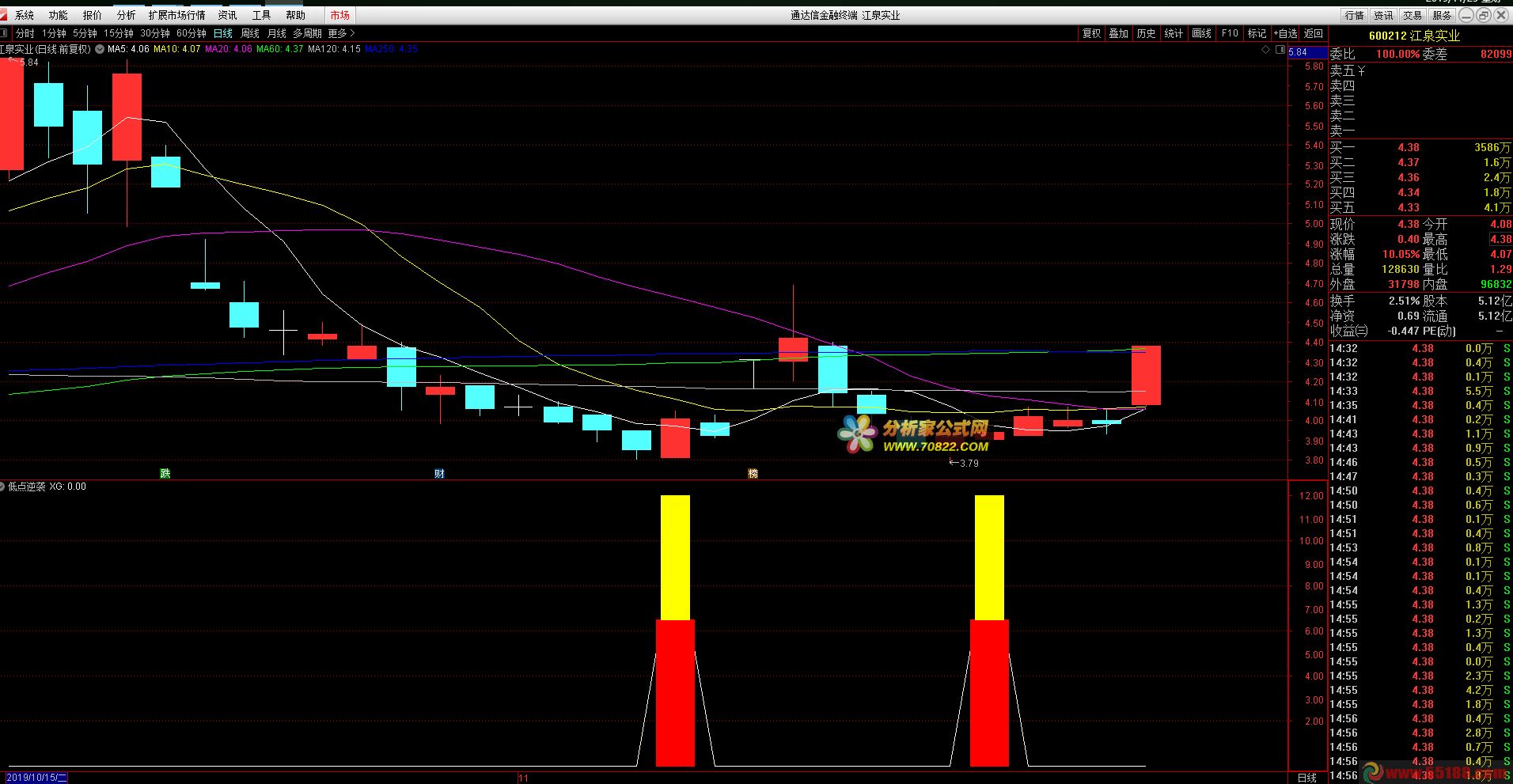Screen dimensions: 1513x784
Task: Open the 帮助 menu
Action: 295,15
